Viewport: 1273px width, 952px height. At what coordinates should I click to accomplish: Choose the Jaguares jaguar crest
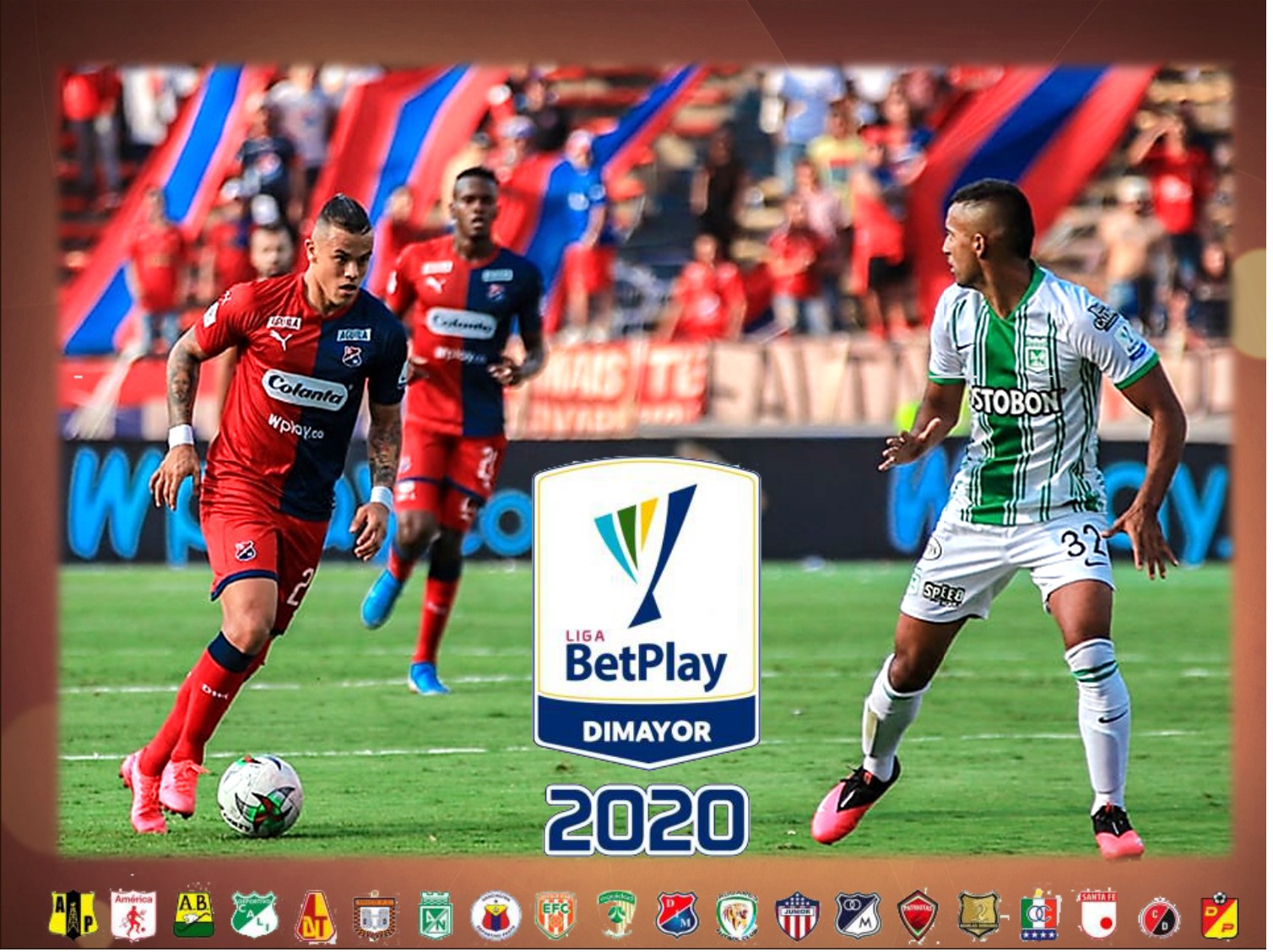pyautogui.click(x=737, y=917)
